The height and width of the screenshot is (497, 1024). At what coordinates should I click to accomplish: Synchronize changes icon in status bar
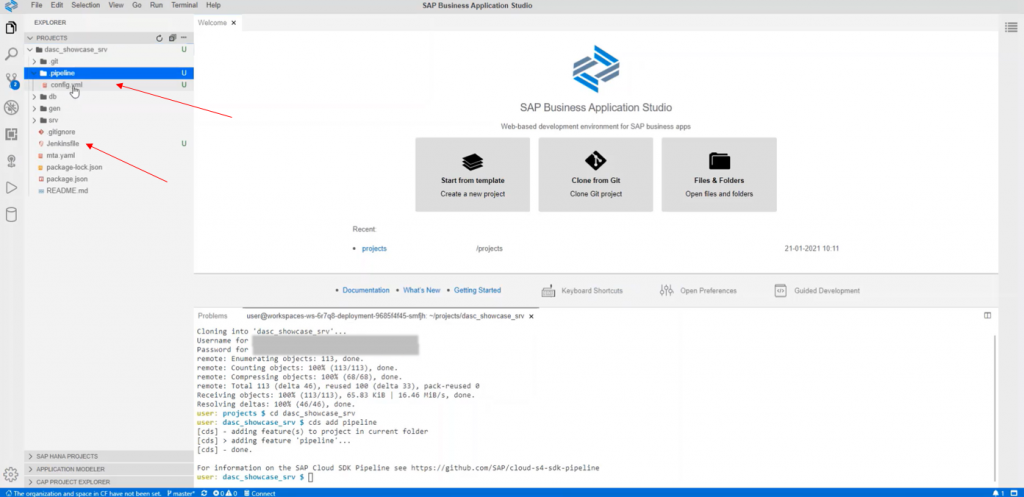[204, 493]
